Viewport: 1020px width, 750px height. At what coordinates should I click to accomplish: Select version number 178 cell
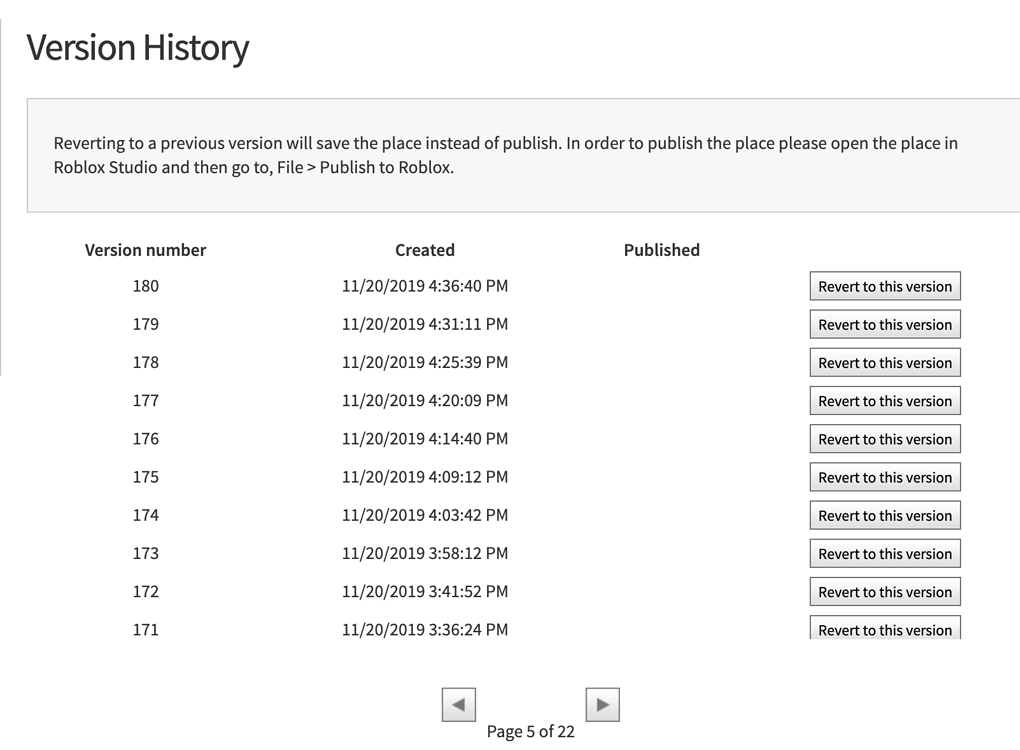point(146,362)
